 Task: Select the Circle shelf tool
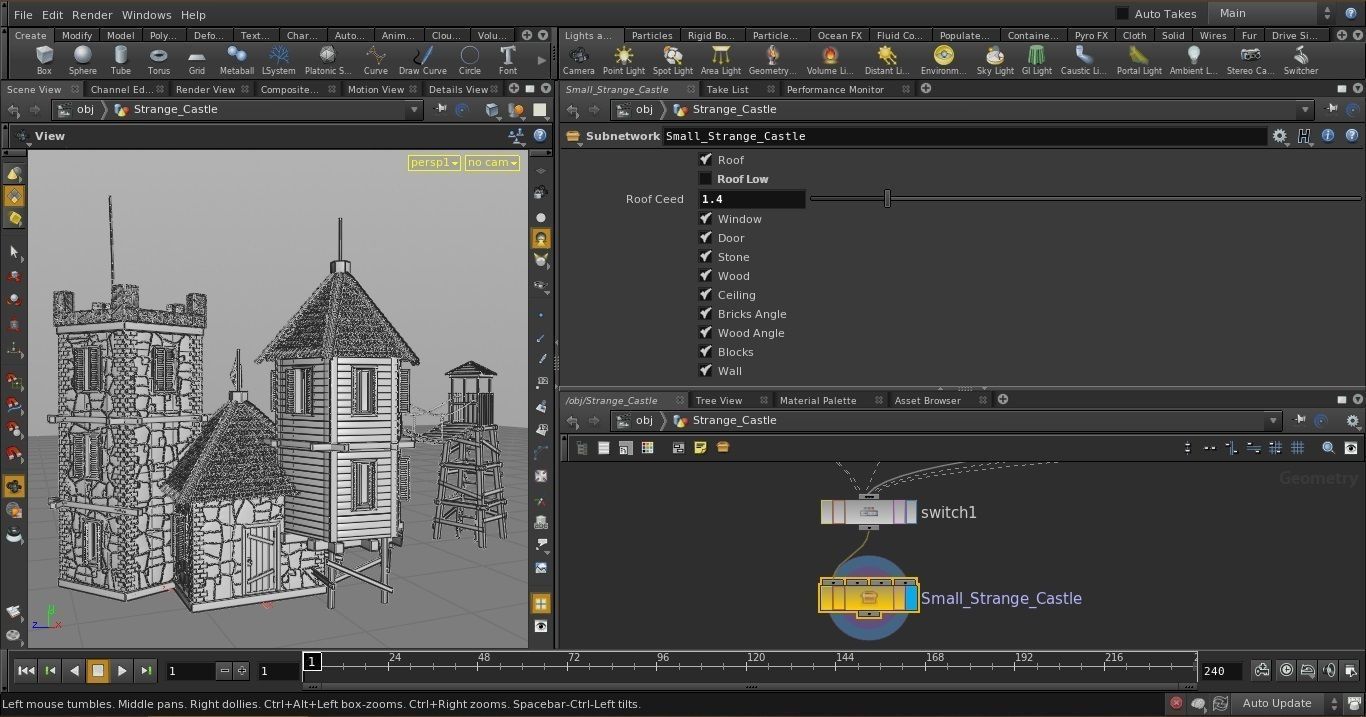point(470,59)
